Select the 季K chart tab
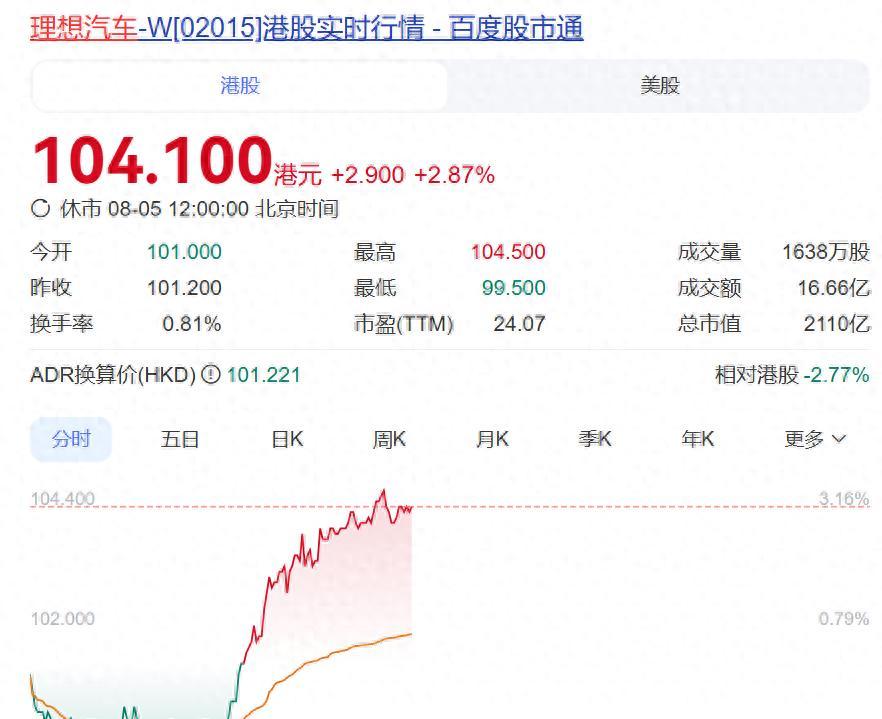 click(x=595, y=439)
